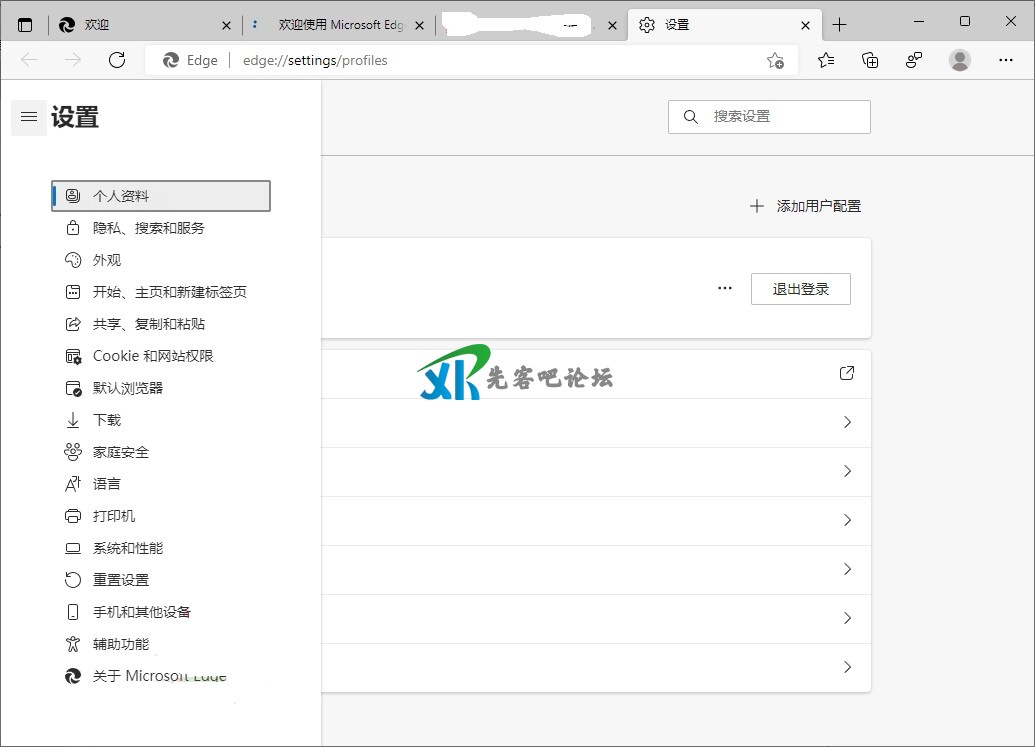This screenshot has width=1035, height=747.
Task: Open profile more options ellipsis
Action: click(725, 289)
